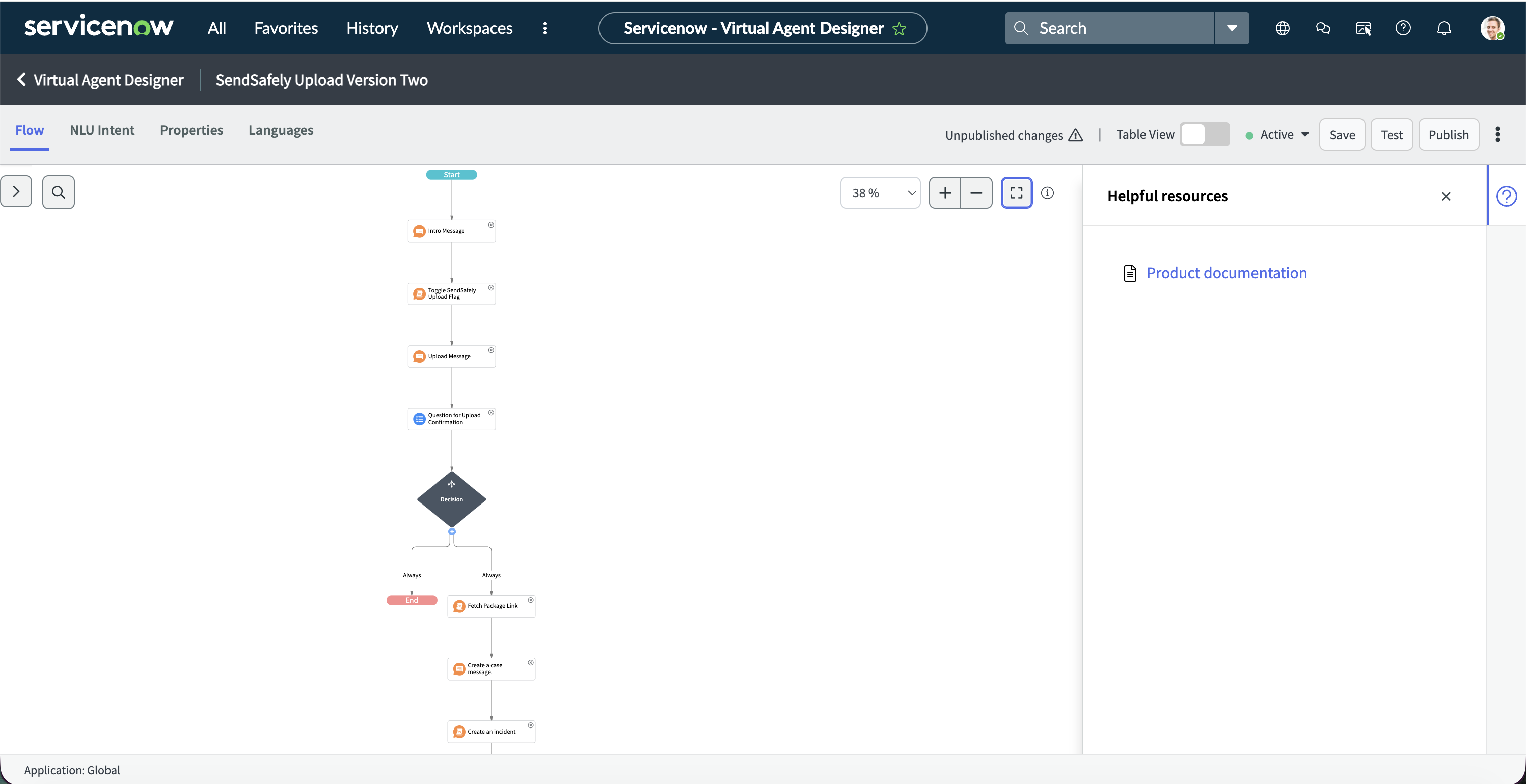Click the canvas info icon

[x=1047, y=193]
